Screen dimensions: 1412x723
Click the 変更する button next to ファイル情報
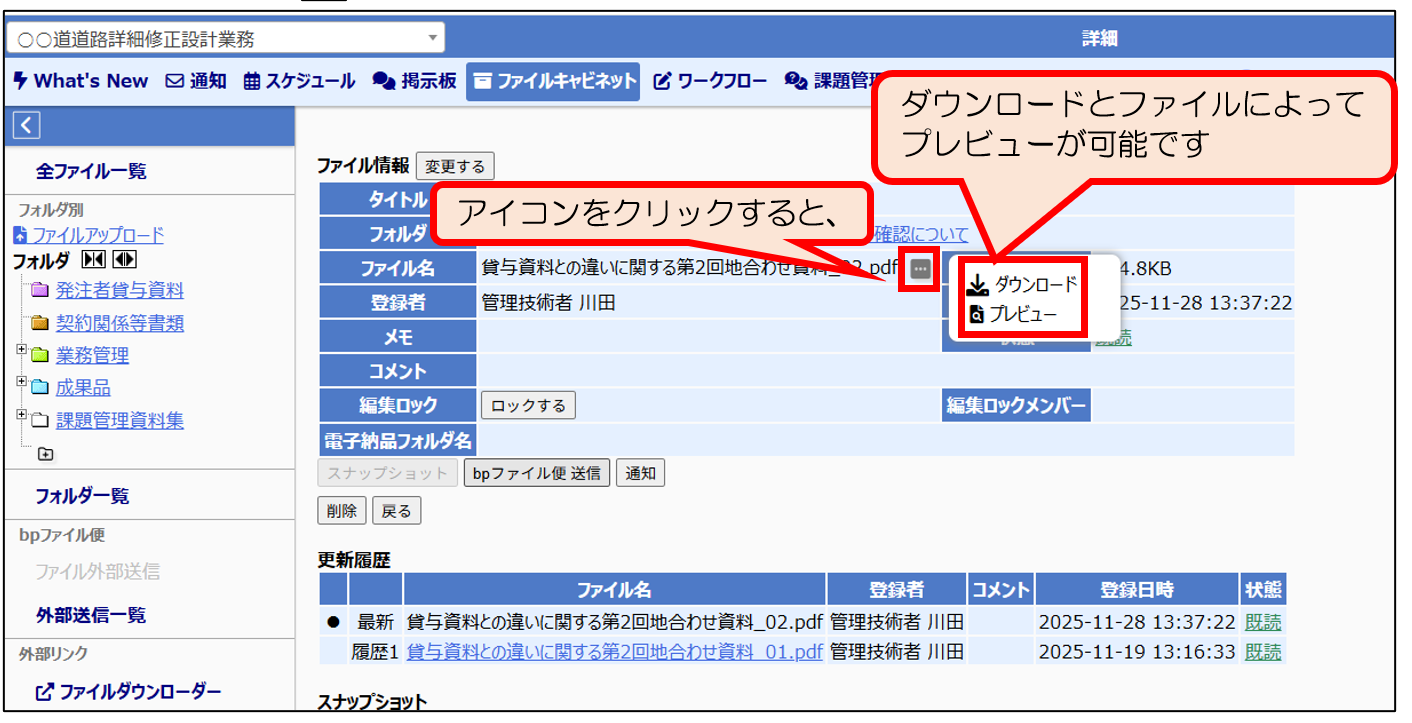(455, 167)
